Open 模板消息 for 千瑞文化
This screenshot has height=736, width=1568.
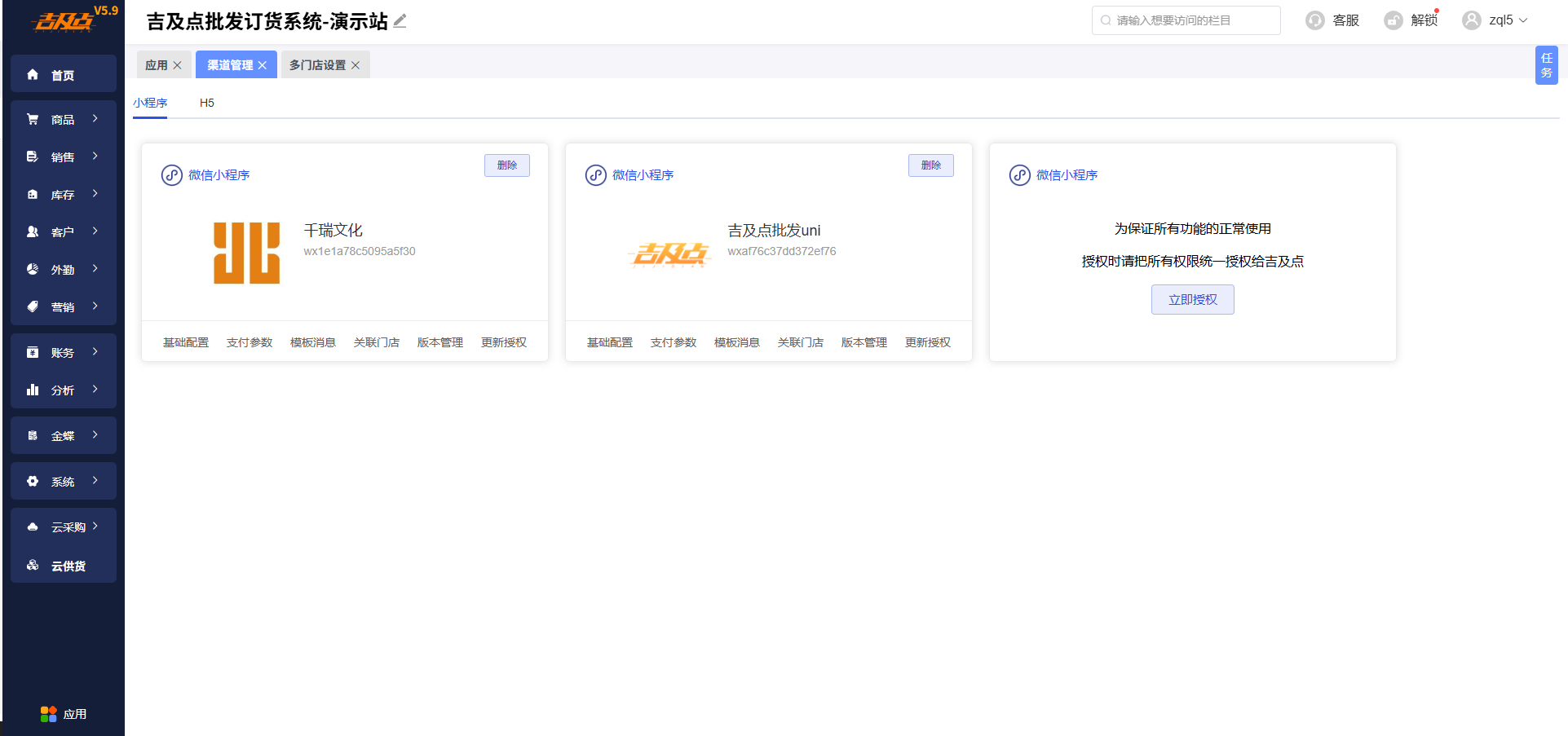pyautogui.click(x=313, y=342)
